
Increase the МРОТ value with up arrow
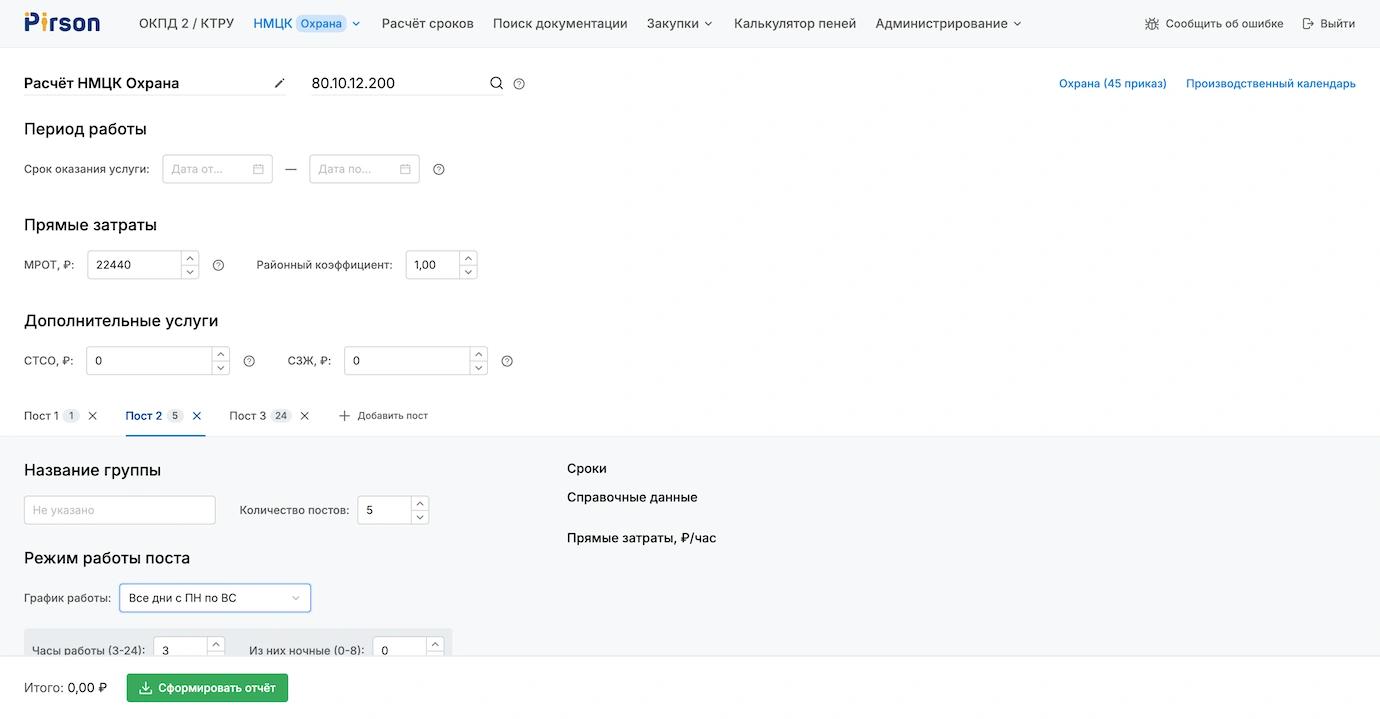[x=190, y=259]
